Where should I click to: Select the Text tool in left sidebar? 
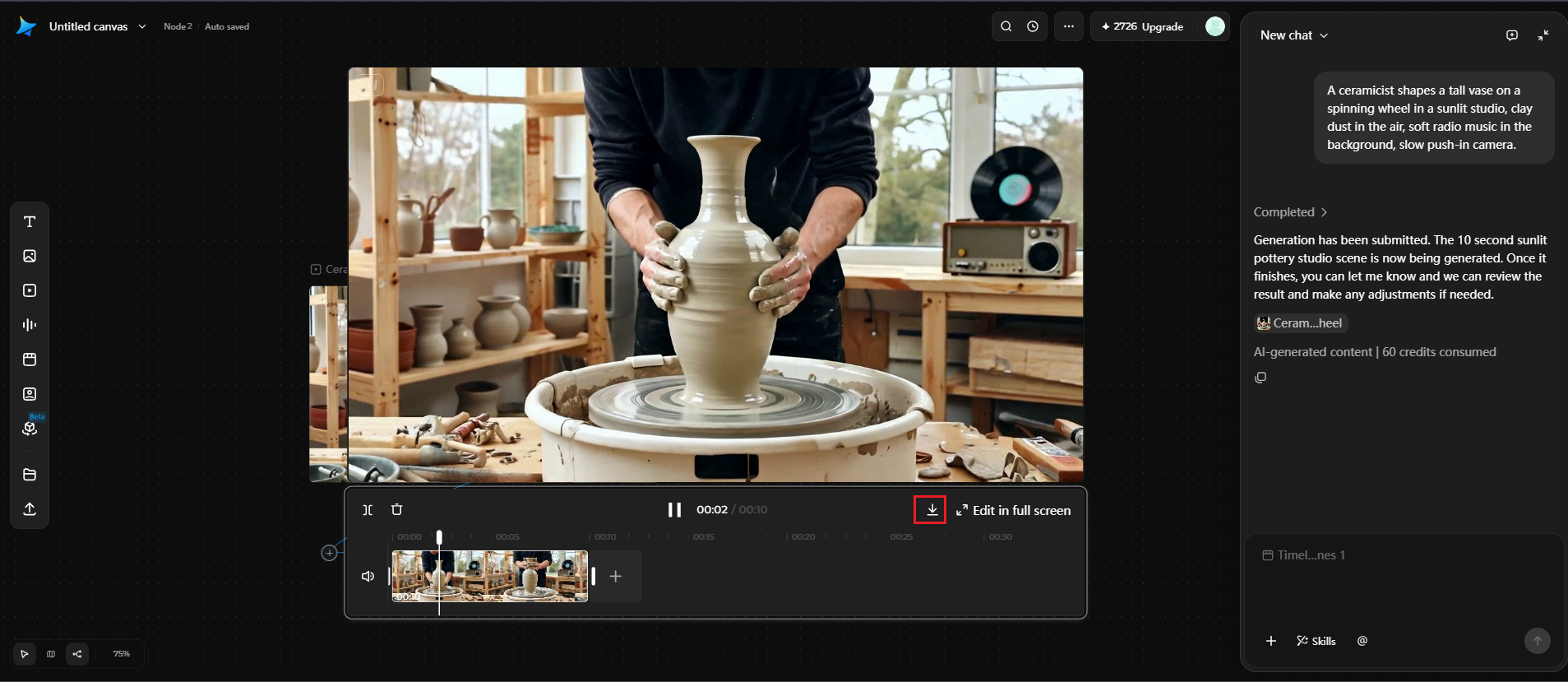point(30,222)
